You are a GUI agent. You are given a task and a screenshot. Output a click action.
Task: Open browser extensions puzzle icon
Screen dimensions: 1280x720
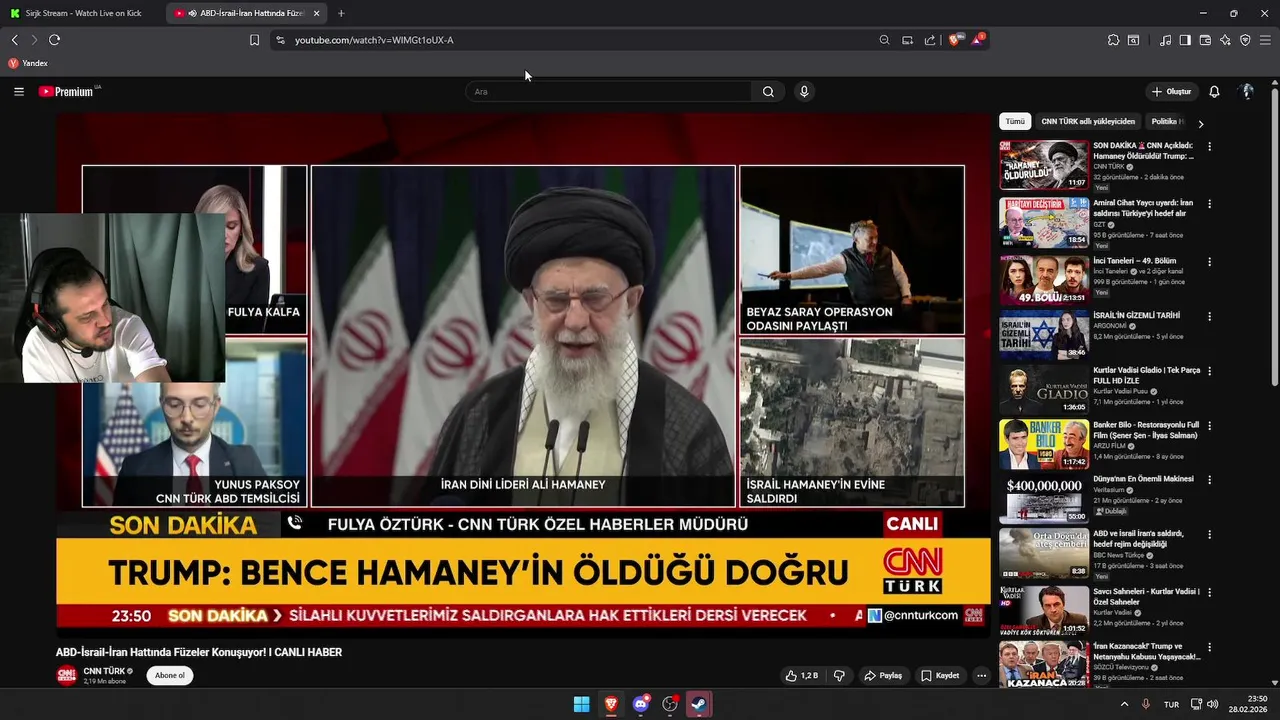click(1113, 40)
